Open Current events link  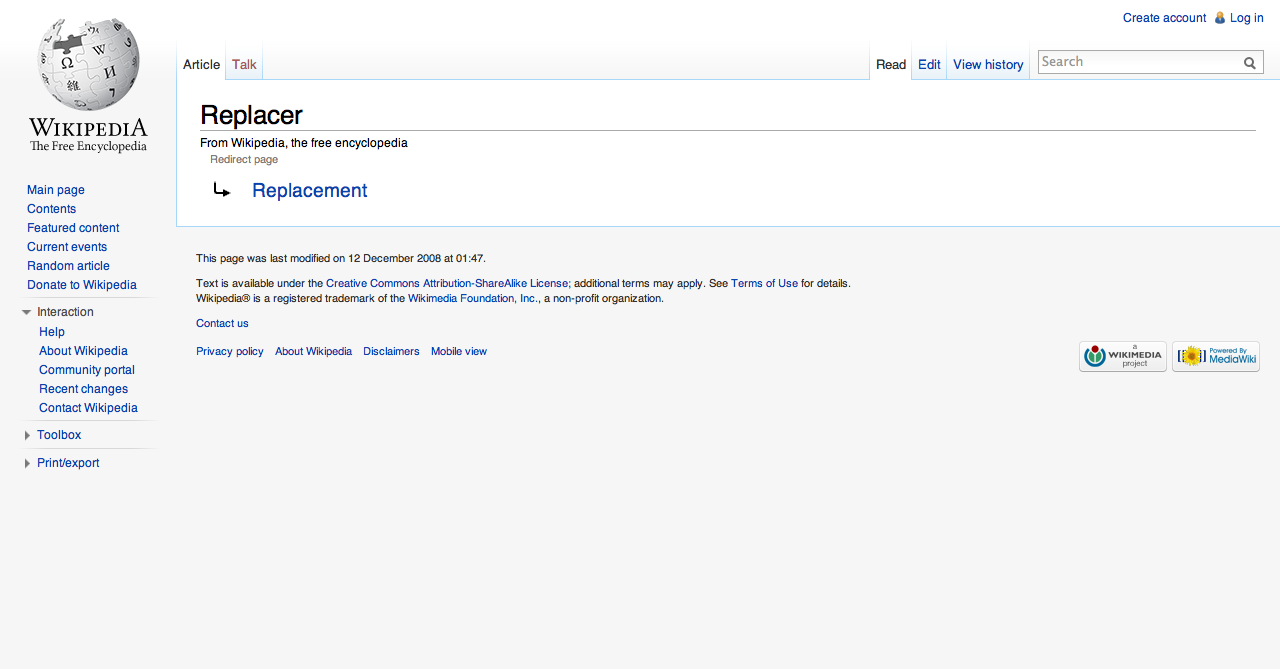click(67, 247)
